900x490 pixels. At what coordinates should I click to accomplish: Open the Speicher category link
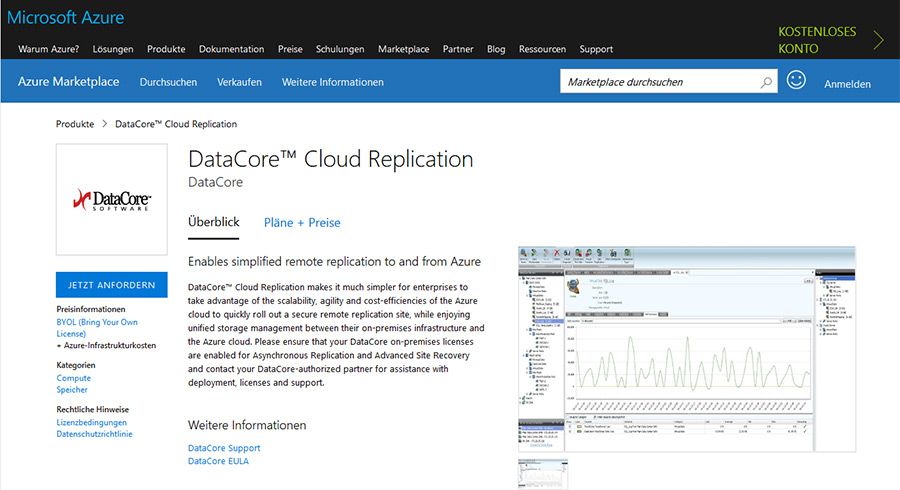click(x=72, y=390)
